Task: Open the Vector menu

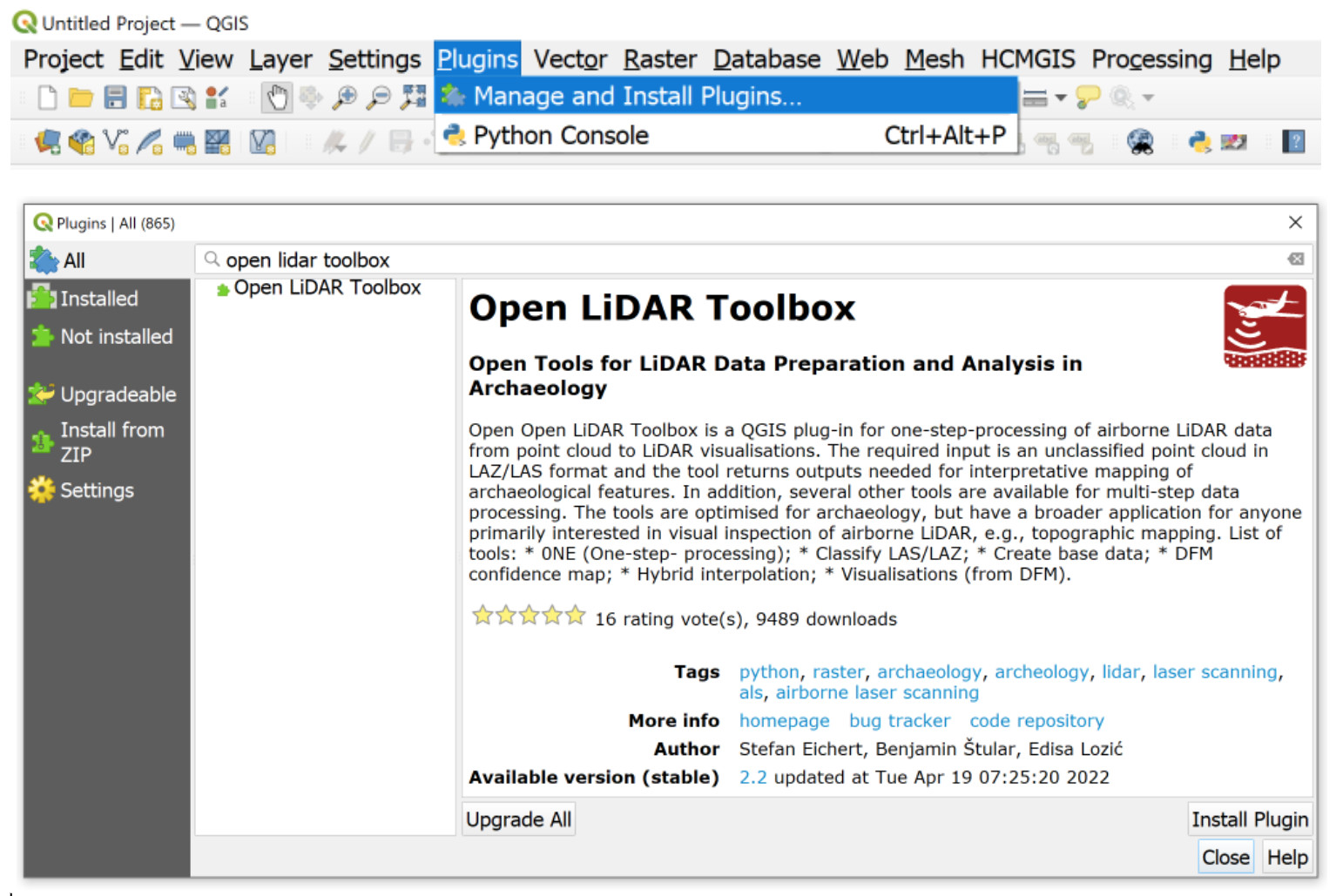Action: point(570,59)
